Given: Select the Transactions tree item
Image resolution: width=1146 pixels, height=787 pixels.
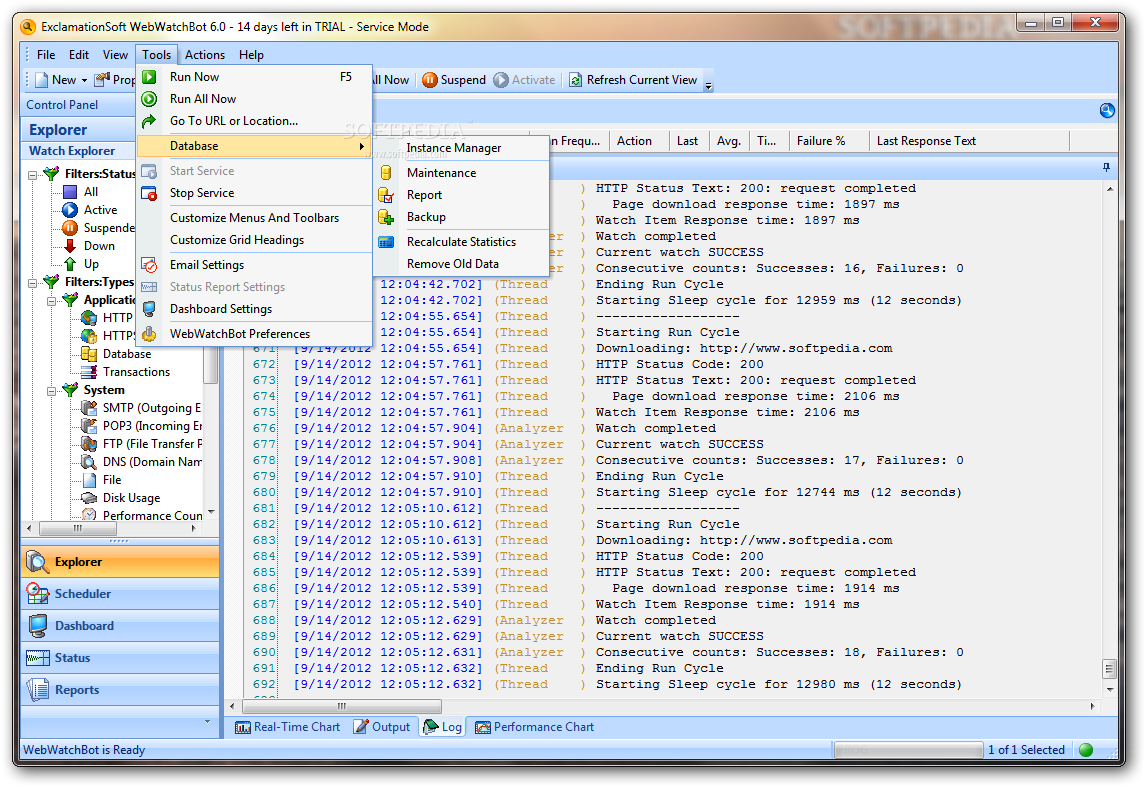Looking at the screenshot, I should [x=136, y=372].
